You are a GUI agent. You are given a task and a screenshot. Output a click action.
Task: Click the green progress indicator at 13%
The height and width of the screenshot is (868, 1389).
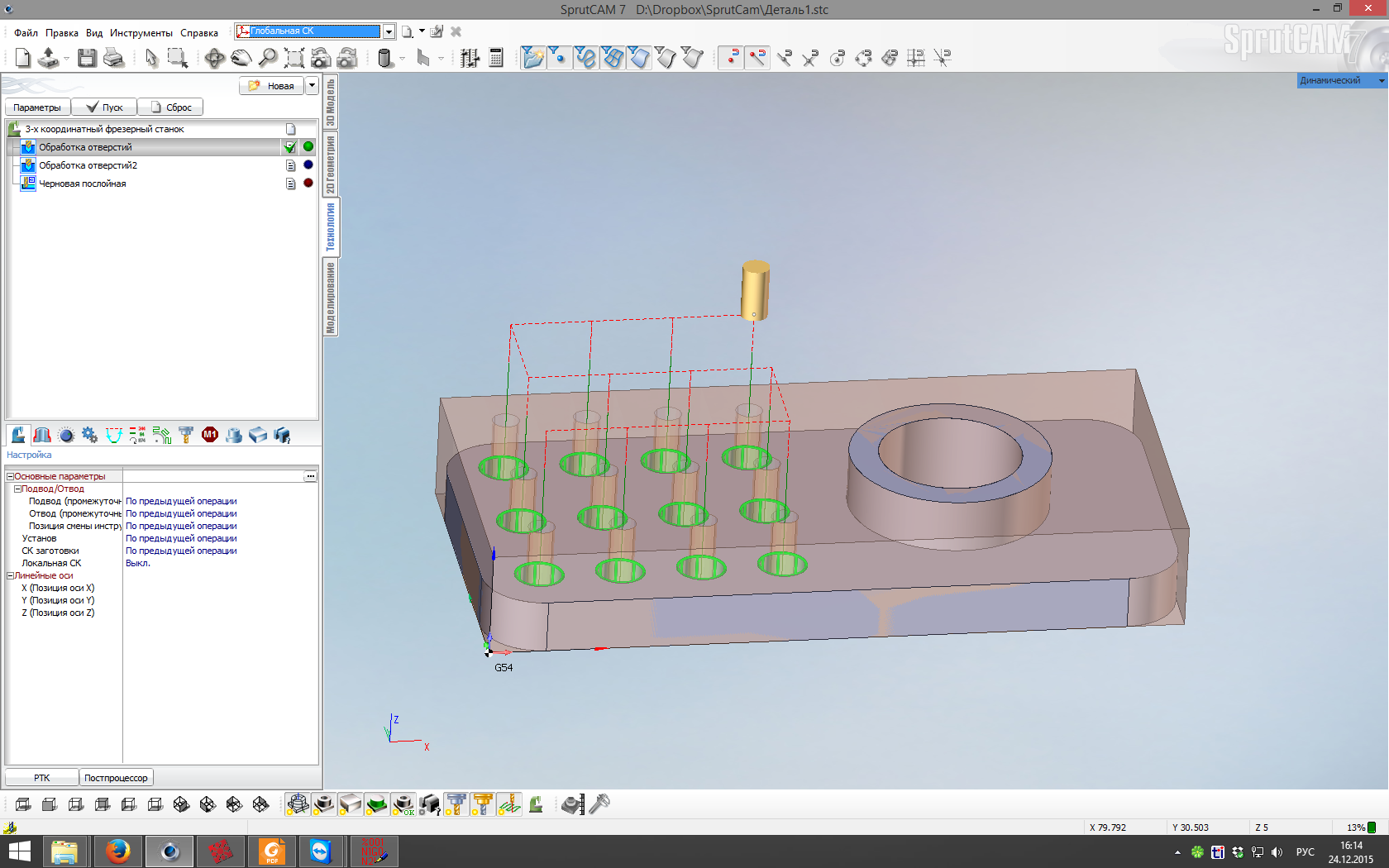click(x=1372, y=827)
